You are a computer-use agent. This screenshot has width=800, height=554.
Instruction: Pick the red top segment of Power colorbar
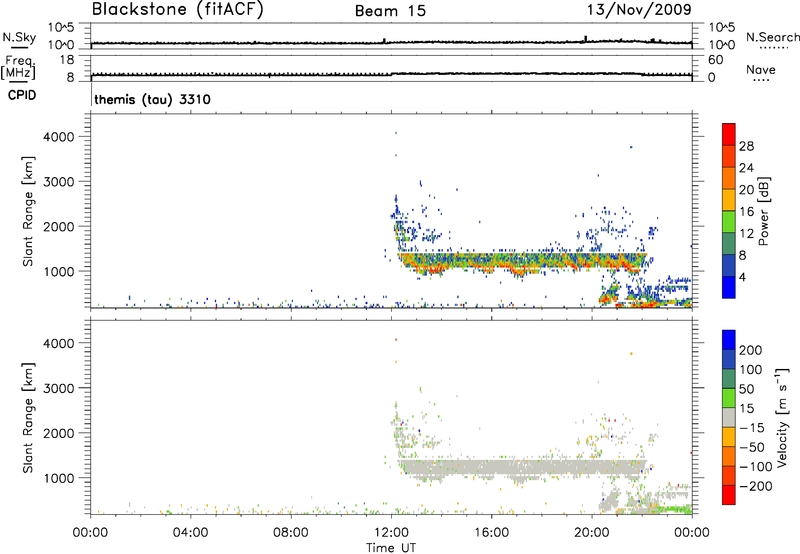[x=729, y=134]
